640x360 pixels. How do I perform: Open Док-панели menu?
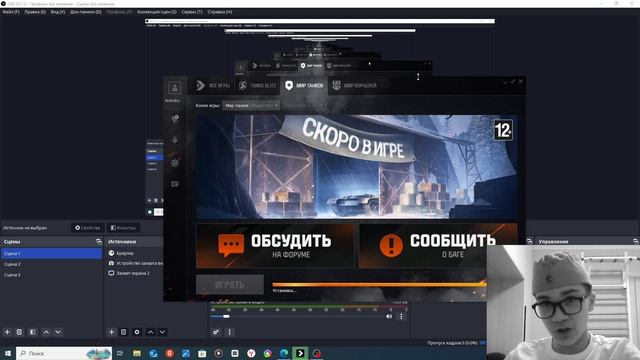pyautogui.click(x=86, y=12)
